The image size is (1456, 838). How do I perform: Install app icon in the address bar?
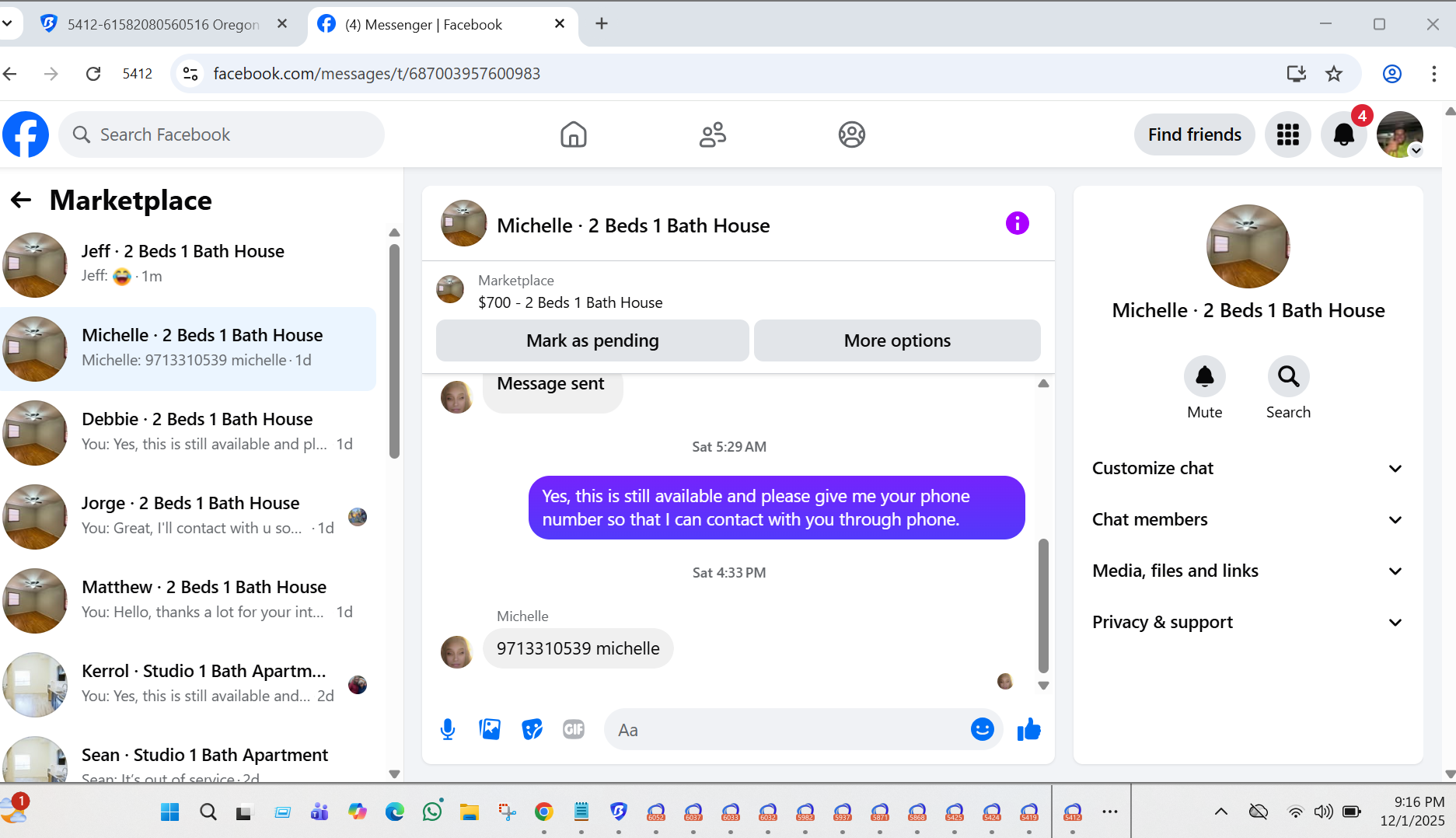1296,74
